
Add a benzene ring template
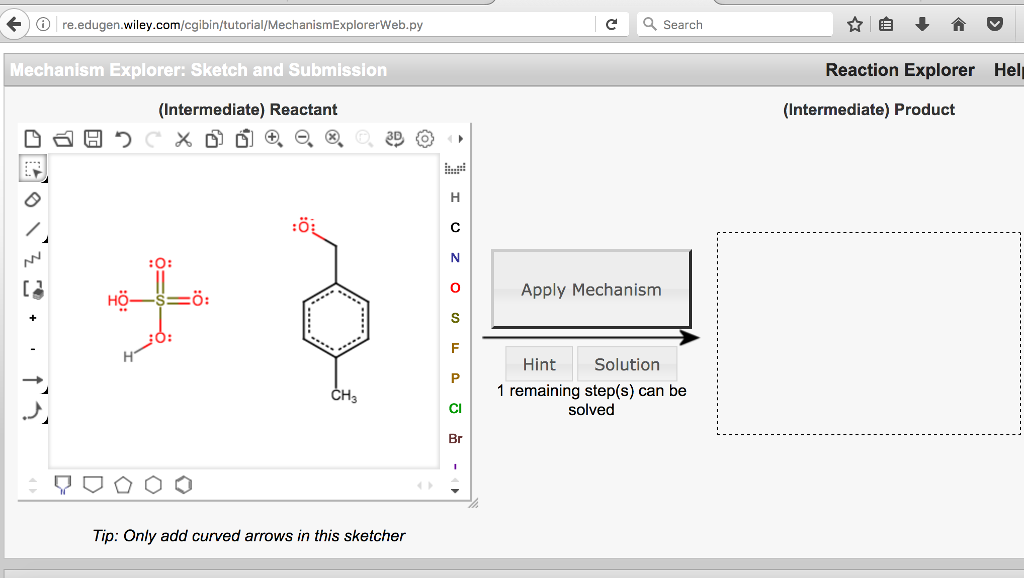tap(183, 485)
